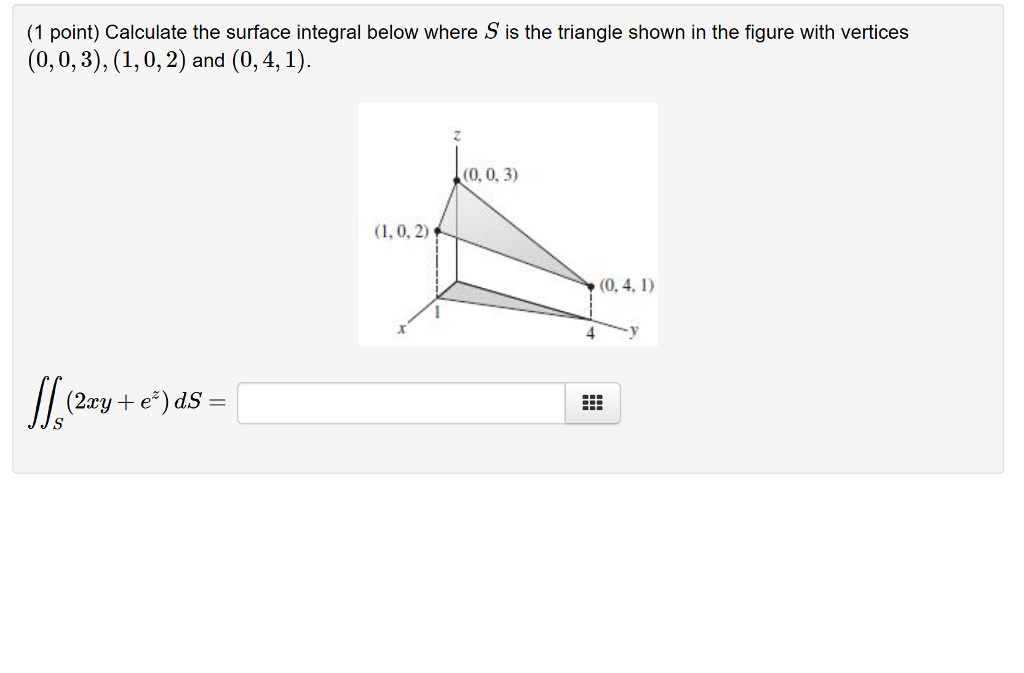The height and width of the screenshot is (673, 1024).
Task: Click the 3D figure of the triangle
Action: pos(508,223)
